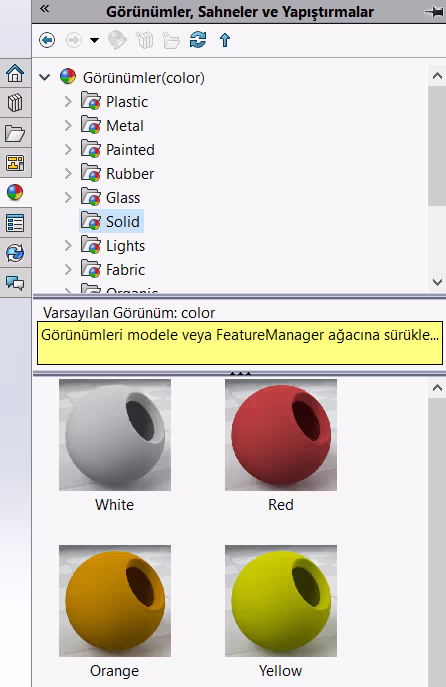
Task: Click the White label text
Action: click(114, 505)
